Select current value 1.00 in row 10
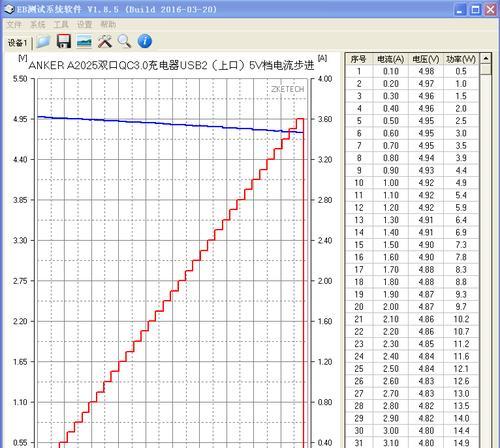500x448 pixels. [x=391, y=183]
